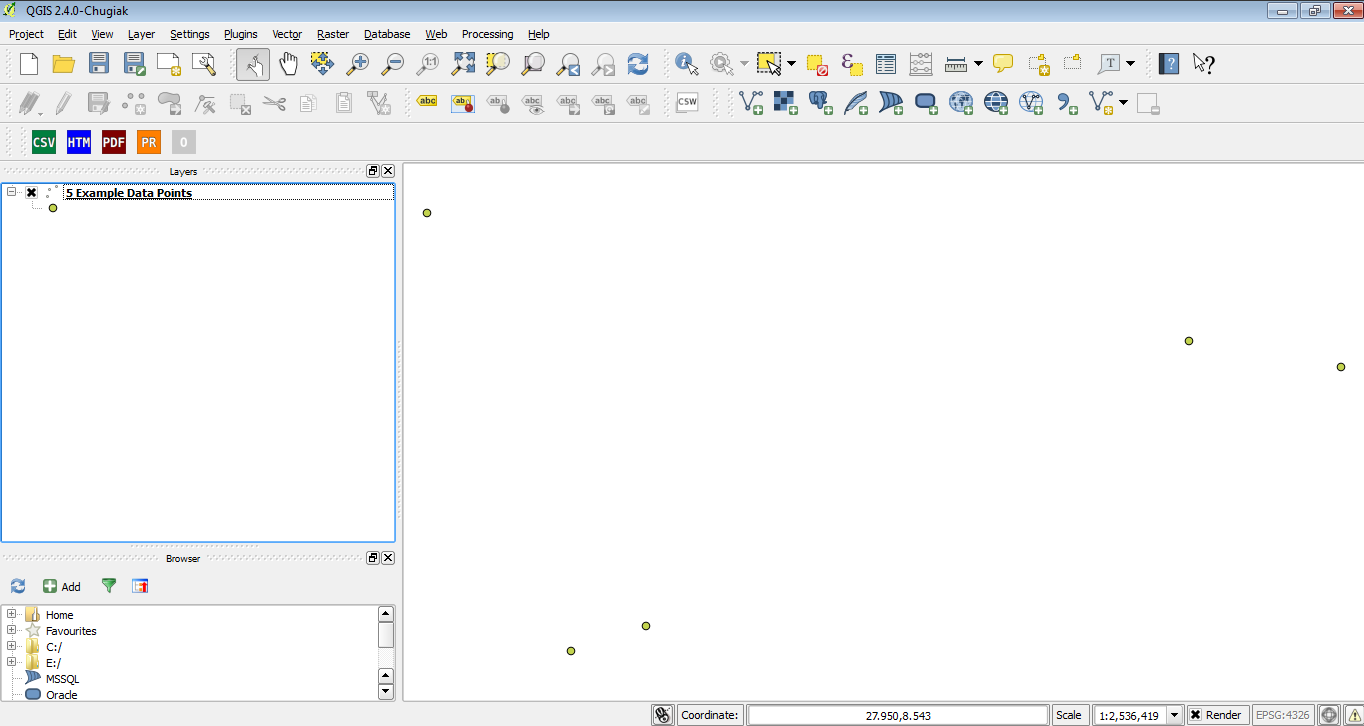Image resolution: width=1364 pixels, height=726 pixels.
Task: Open the Measure tool dropdown arrow
Action: (978, 64)
